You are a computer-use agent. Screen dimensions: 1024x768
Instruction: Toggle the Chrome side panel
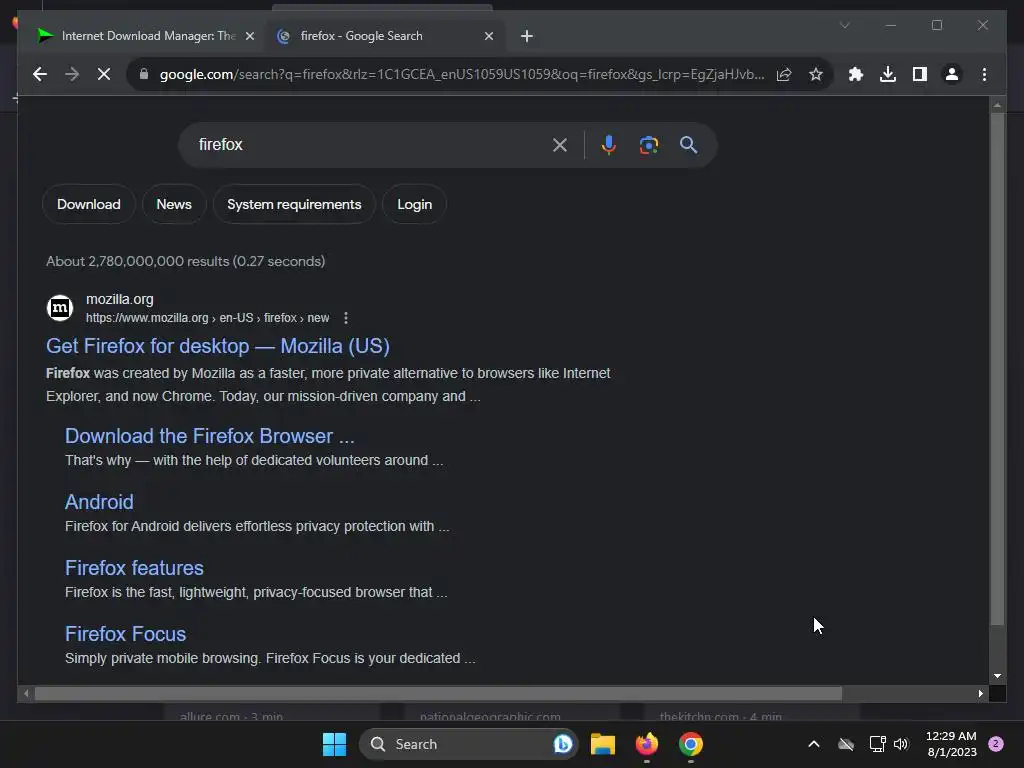[920, 74]
